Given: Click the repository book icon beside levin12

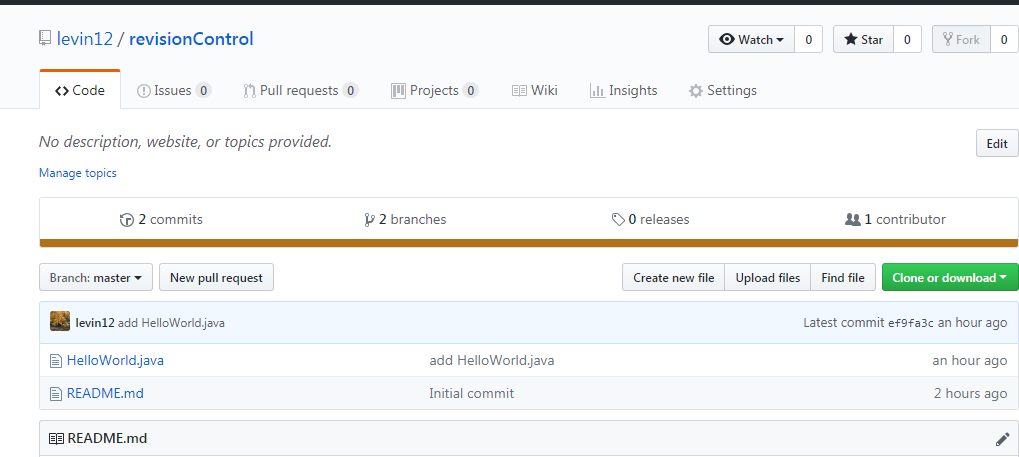Looking at the screenshot, I should (45, 39).
